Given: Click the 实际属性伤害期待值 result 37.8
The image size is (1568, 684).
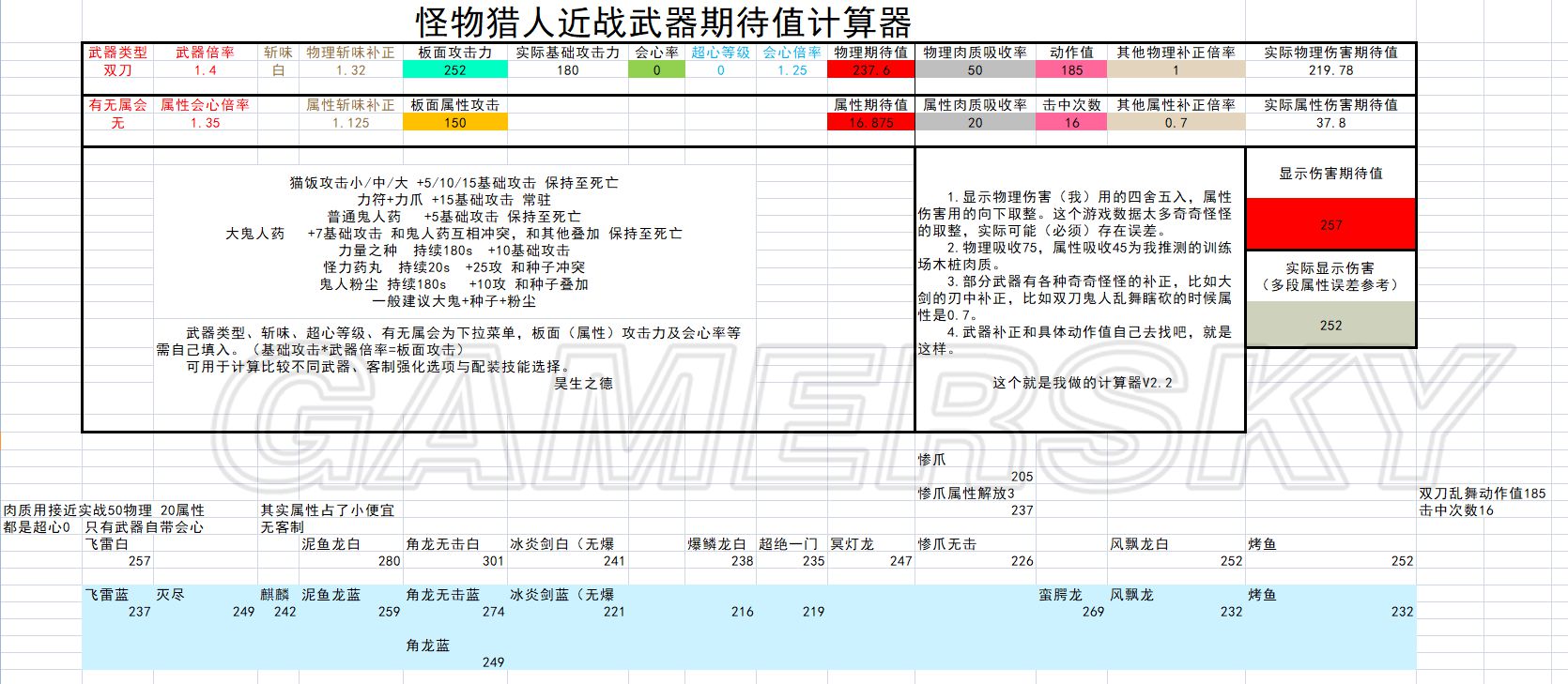Looking at the screenshot, I should pos(1331,123).
